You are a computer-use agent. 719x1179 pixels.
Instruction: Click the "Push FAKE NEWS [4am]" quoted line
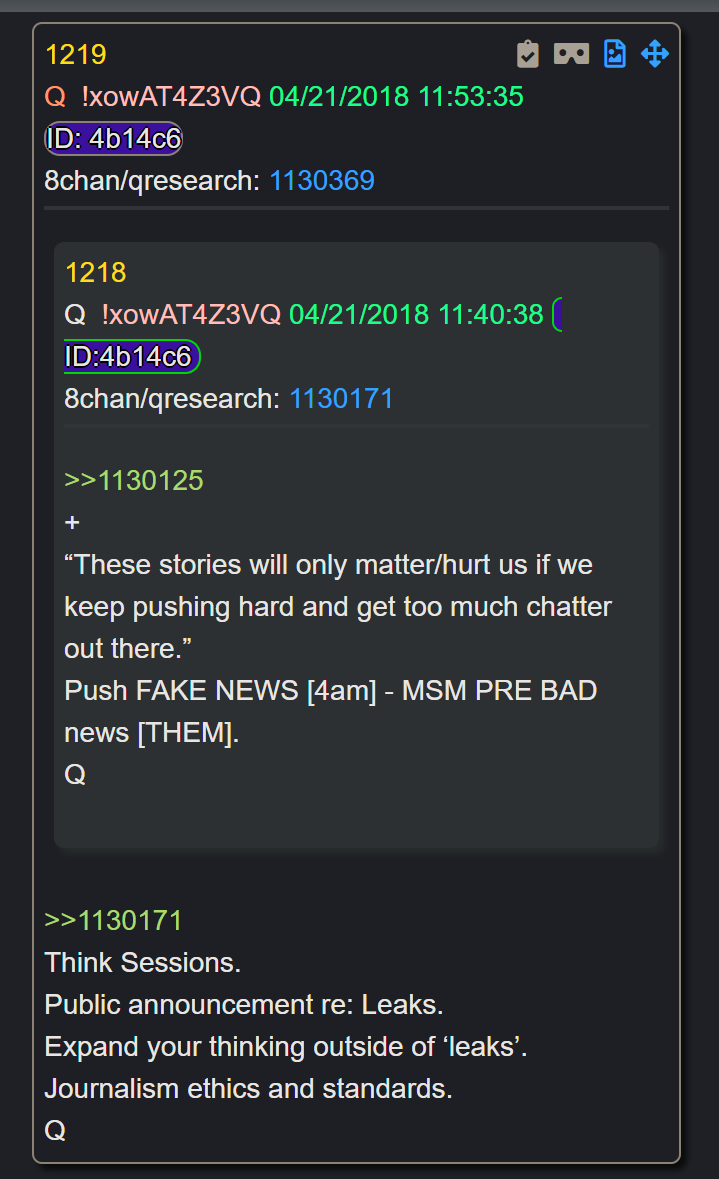coord(220,690)
